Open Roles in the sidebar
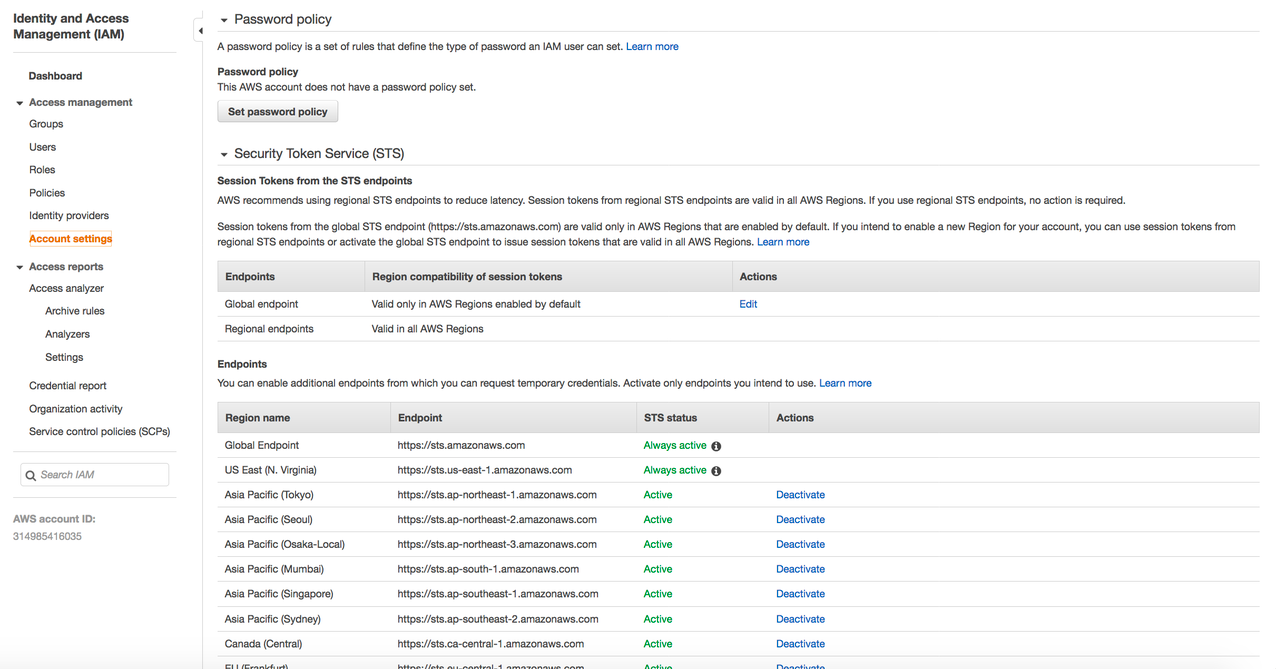This screenshot has width=1276, height=669. pyautogui.click(x=42, y=170)
